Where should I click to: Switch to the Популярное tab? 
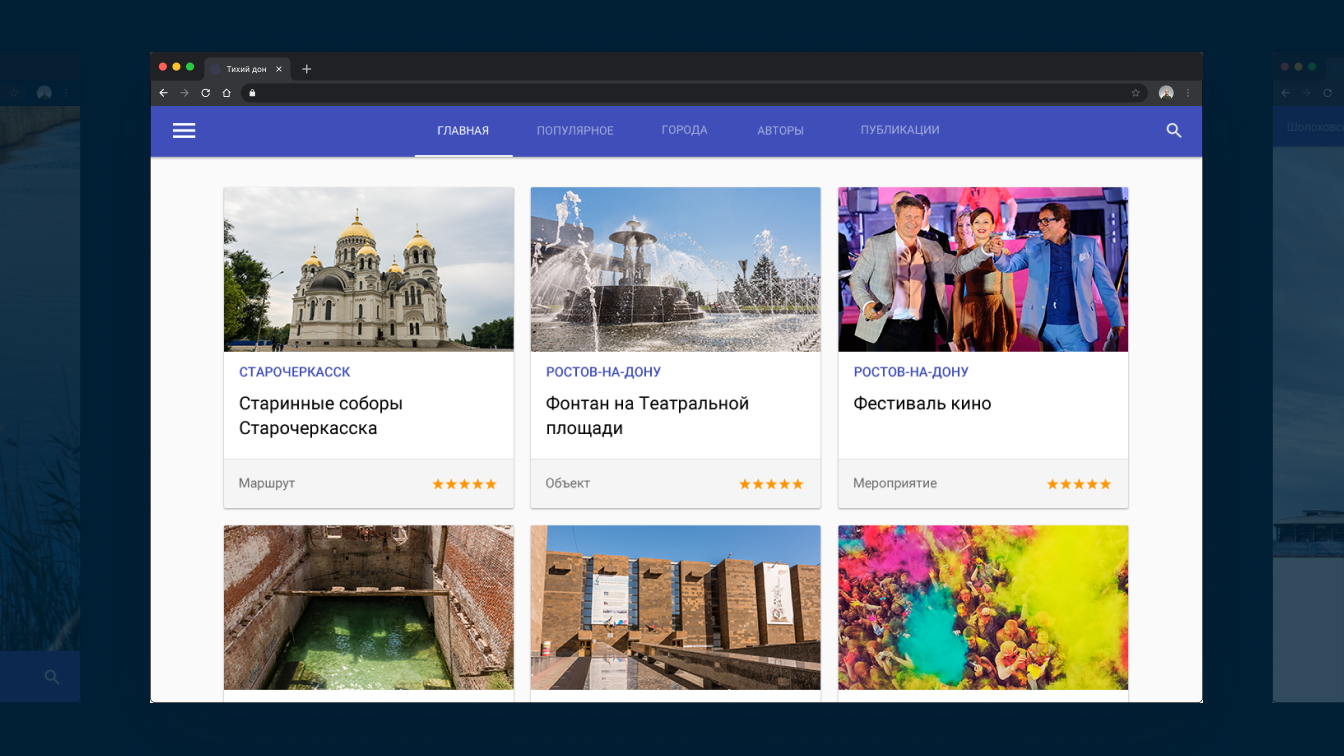coord(575,131)
